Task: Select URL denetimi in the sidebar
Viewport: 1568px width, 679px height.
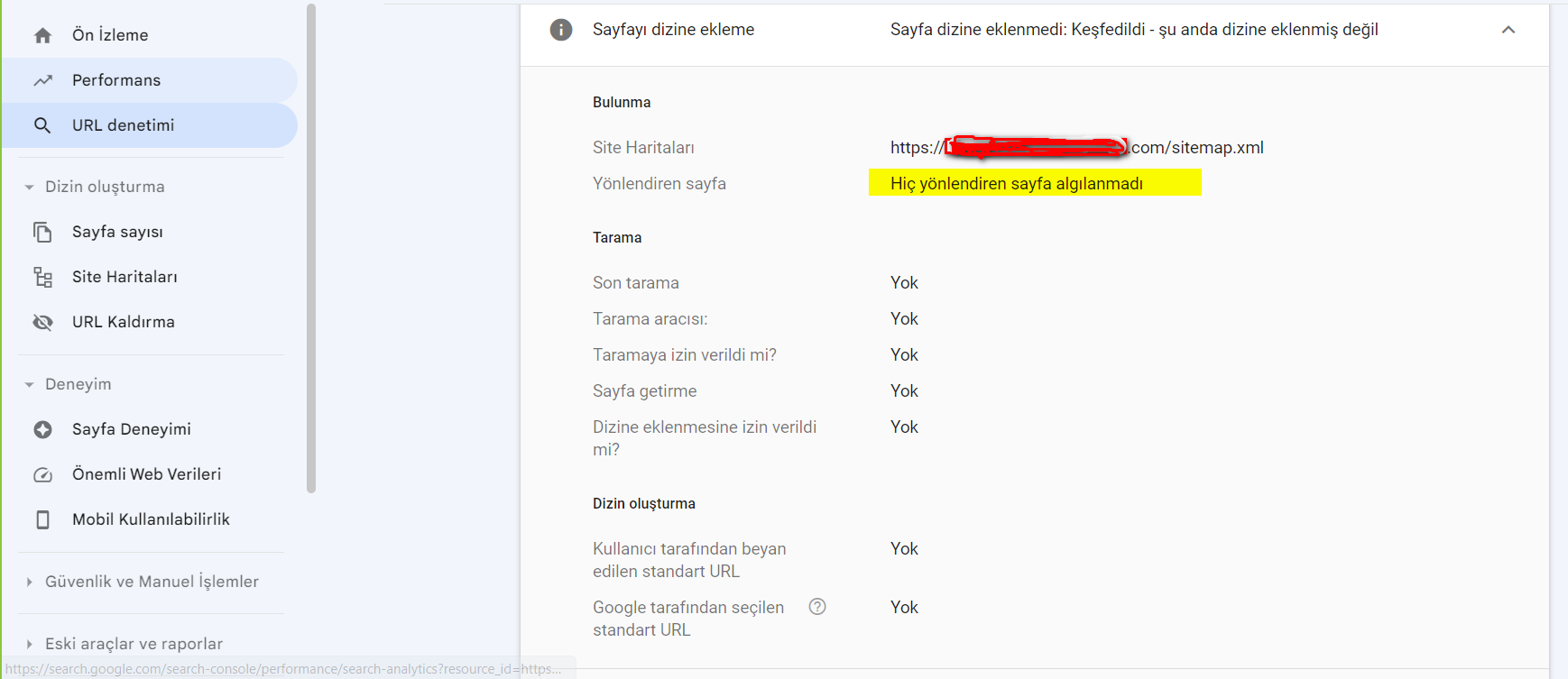Action: point(149,125)
